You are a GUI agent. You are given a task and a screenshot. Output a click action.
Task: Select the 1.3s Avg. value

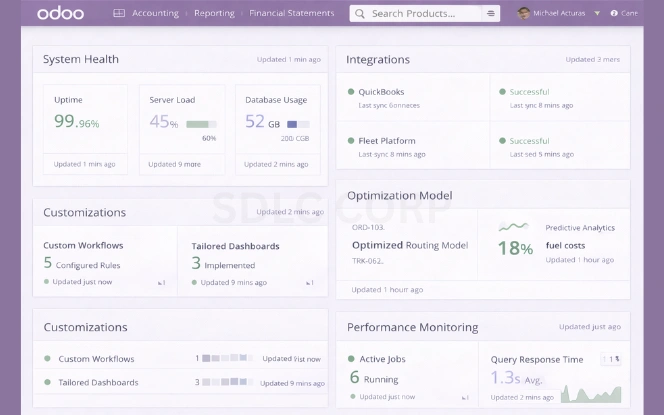point(516,378)
